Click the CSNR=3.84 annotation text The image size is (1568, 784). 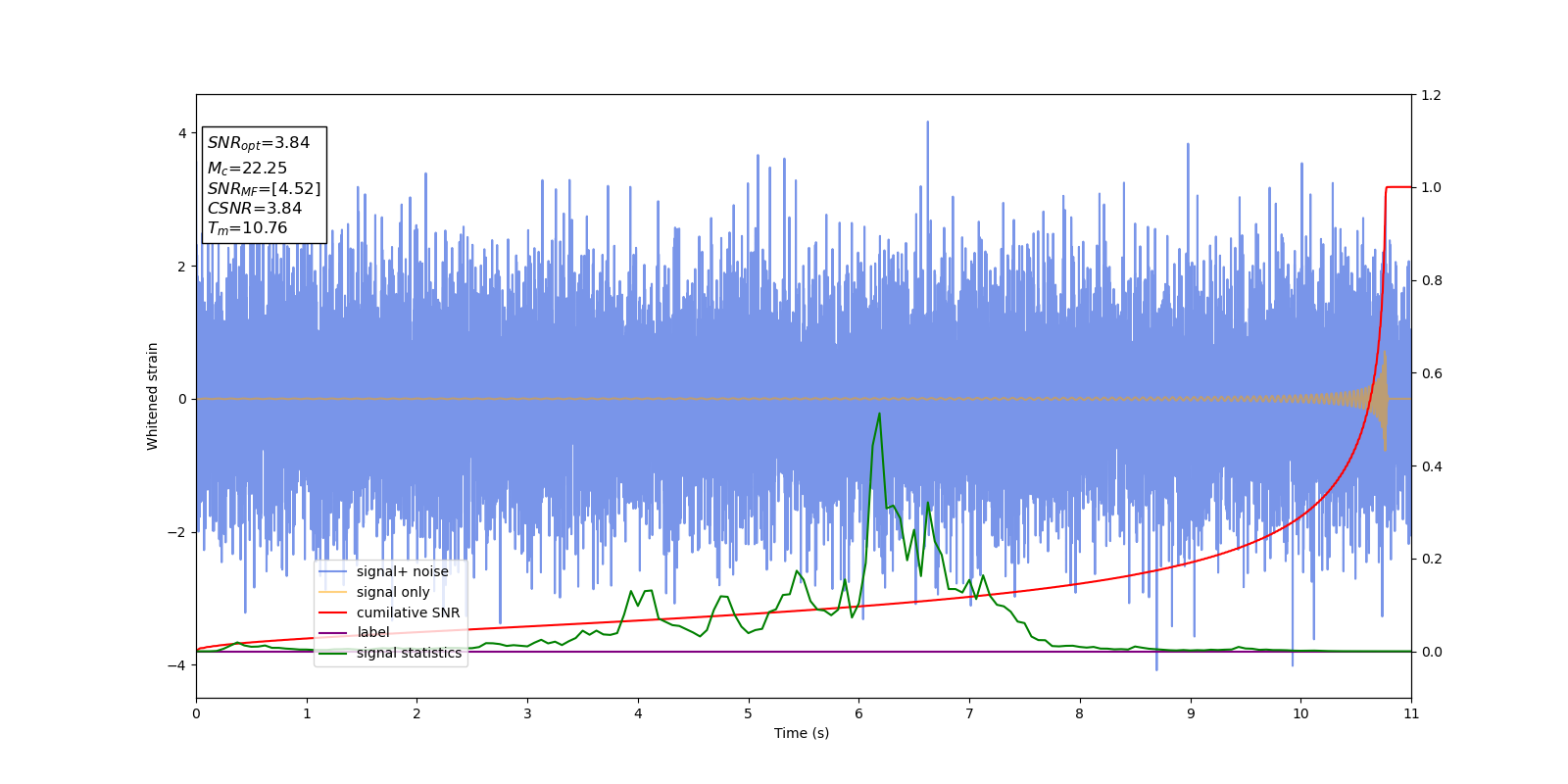point(255,208)
